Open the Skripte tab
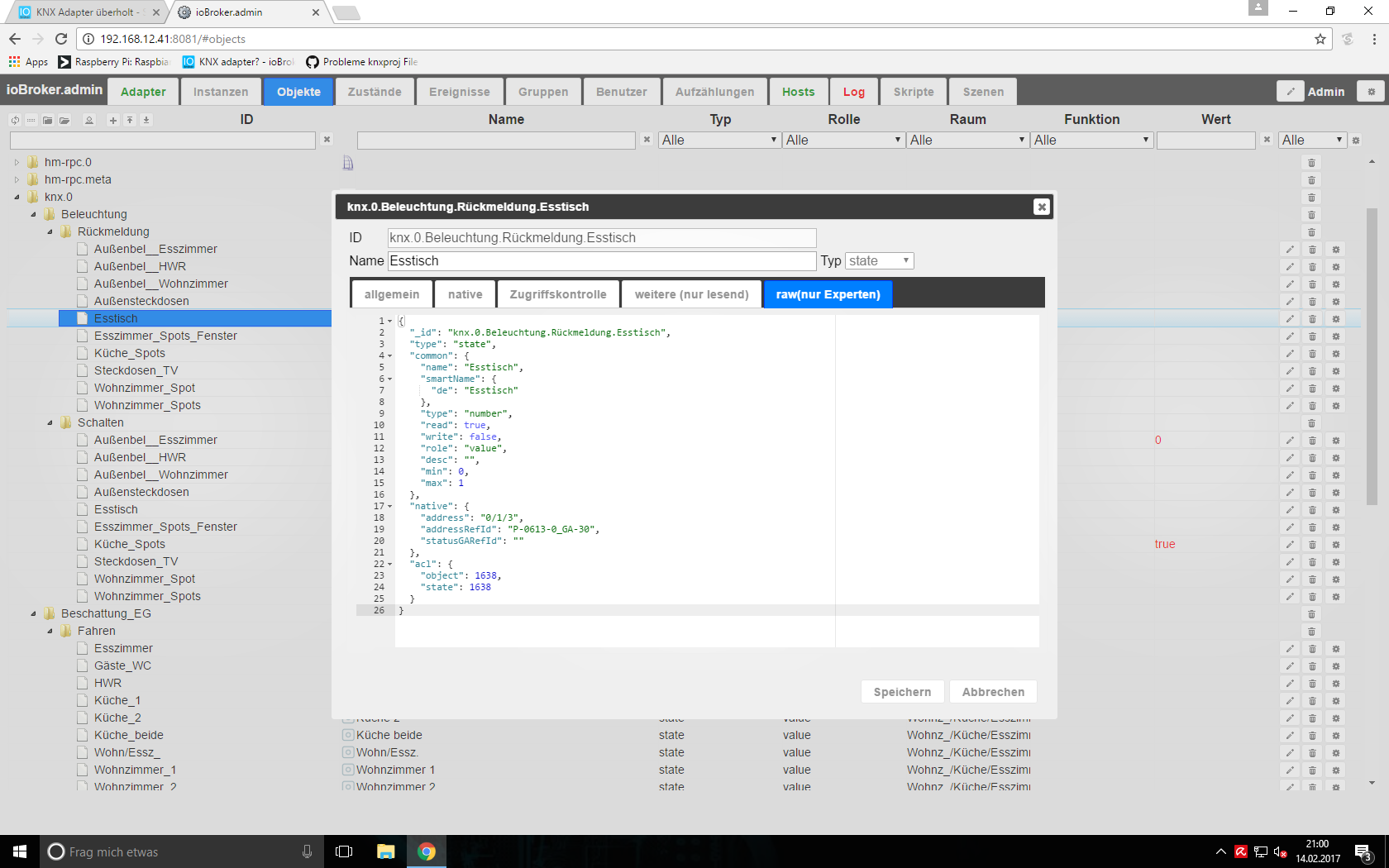This screenshot has height=868, width=1389. [914, 92]
